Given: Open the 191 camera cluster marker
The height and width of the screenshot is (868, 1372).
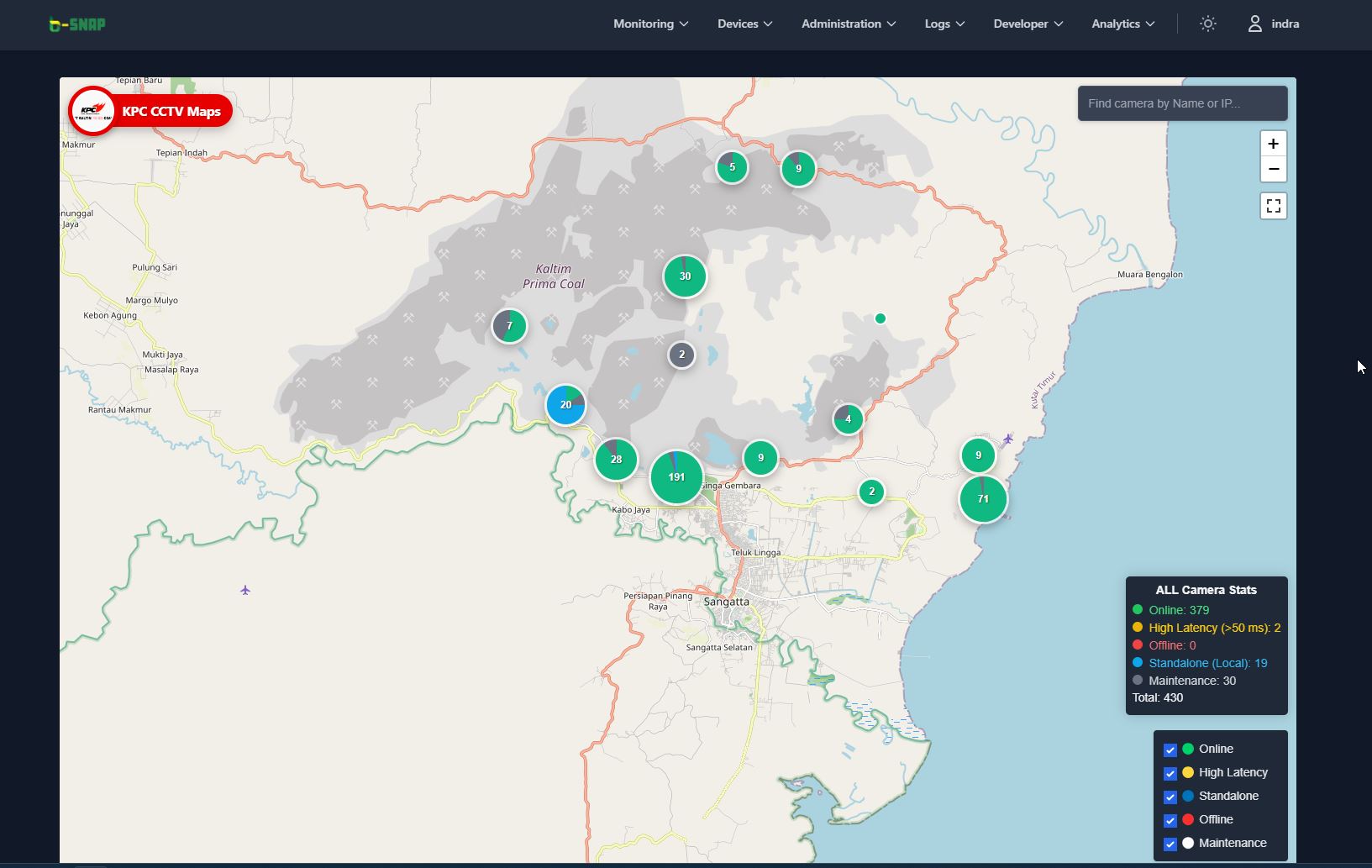Looking at the screenshot, I should coord(676,476).
